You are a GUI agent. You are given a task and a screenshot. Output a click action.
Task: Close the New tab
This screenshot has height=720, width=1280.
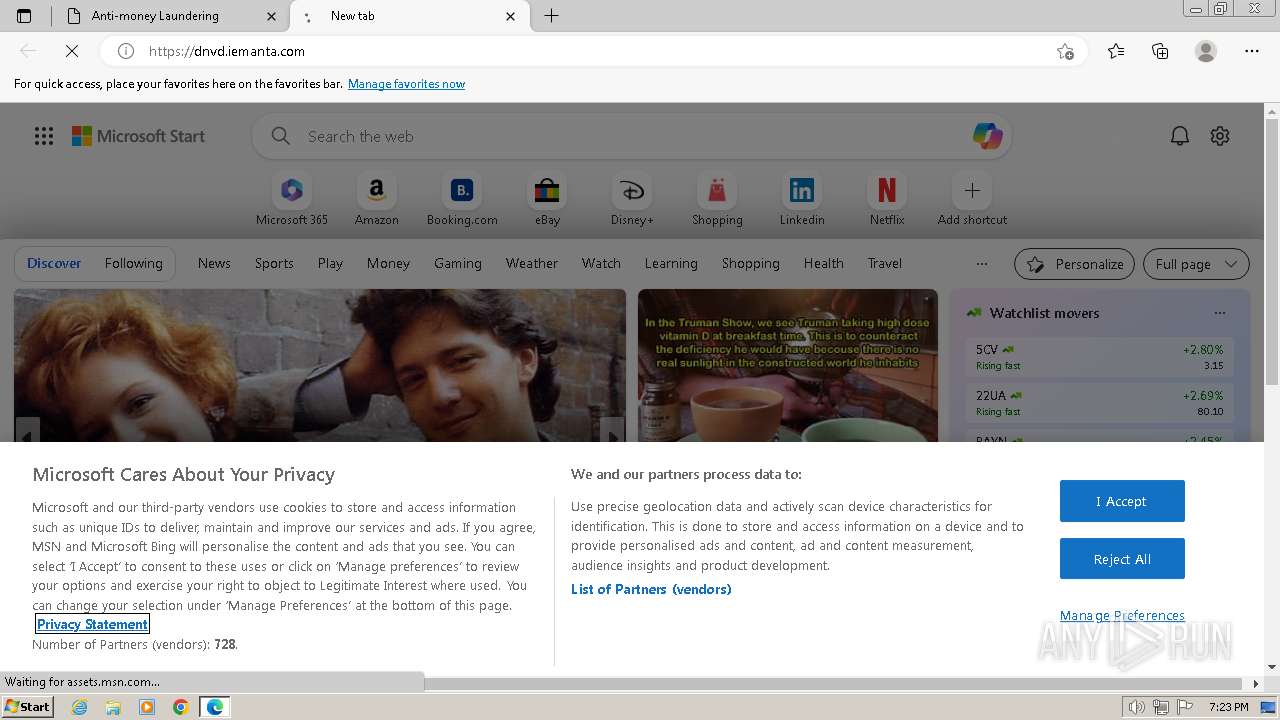click(511, 16)
